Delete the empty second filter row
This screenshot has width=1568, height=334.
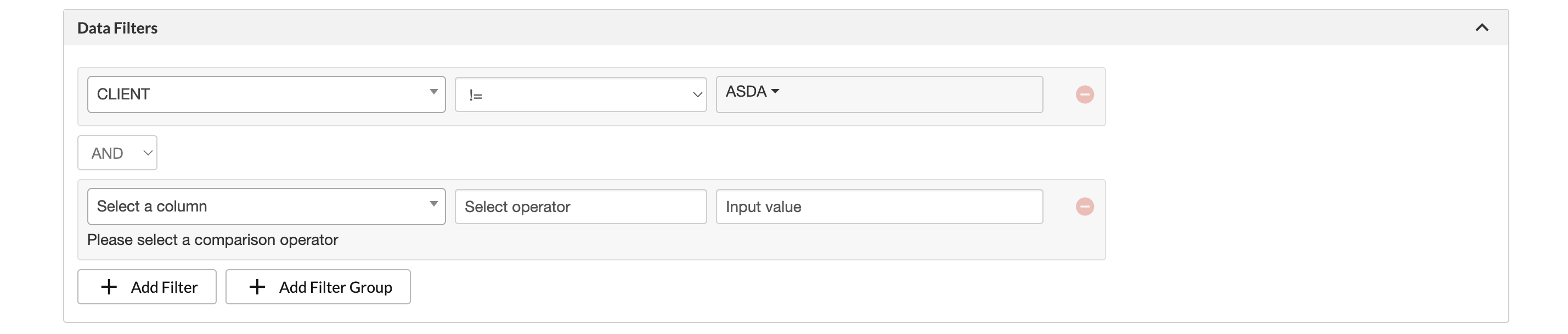1084,207
